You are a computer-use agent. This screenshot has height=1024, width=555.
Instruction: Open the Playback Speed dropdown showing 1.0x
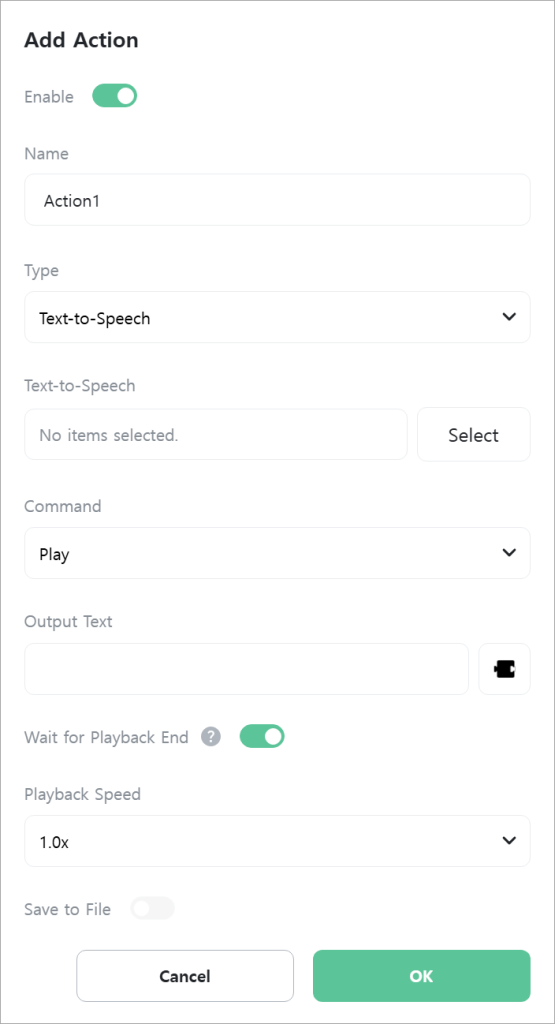(277, 841)
